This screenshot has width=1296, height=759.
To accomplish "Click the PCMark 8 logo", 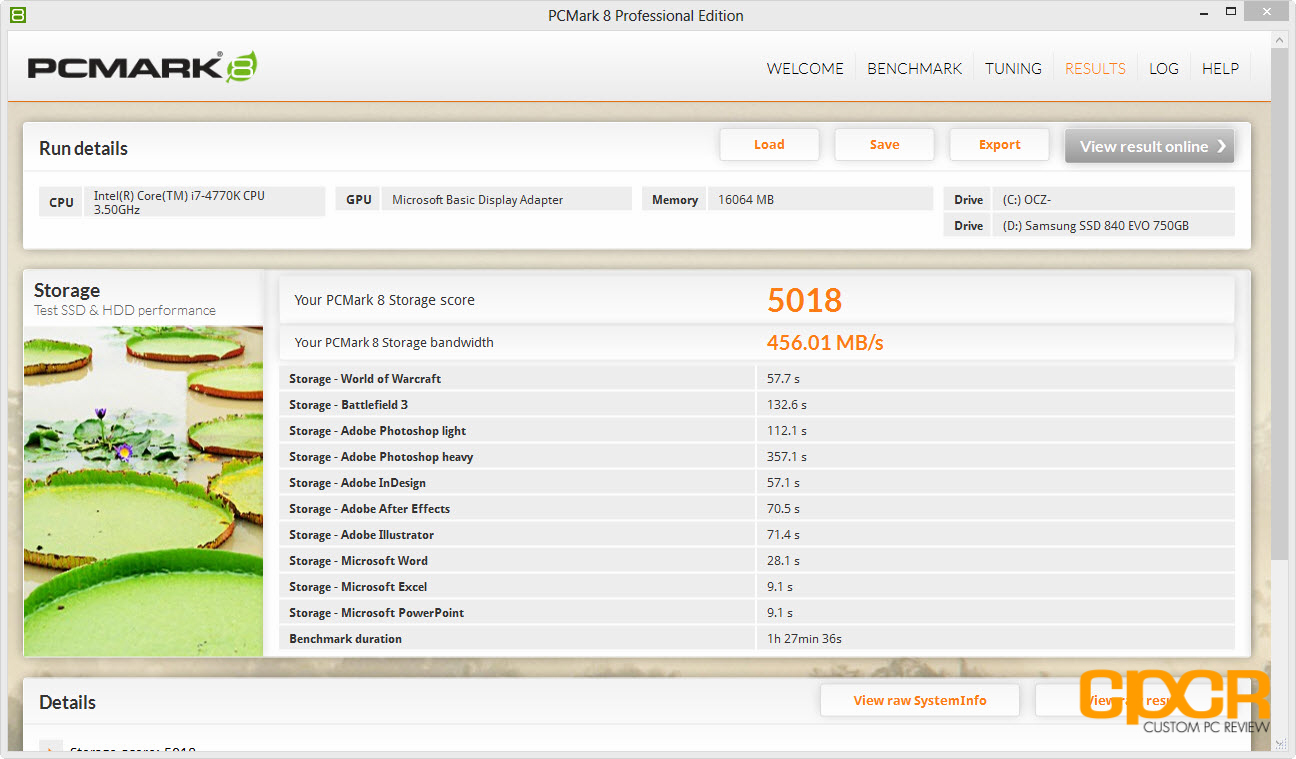I will point(142,67).
